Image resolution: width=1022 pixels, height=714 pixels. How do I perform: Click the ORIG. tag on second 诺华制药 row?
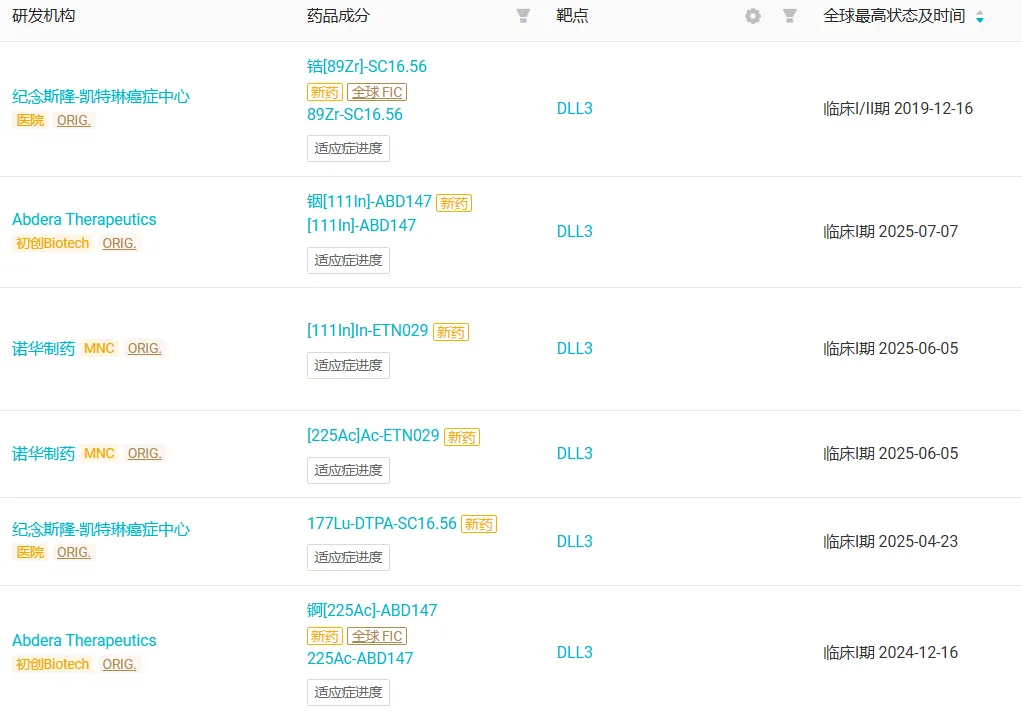144,453
